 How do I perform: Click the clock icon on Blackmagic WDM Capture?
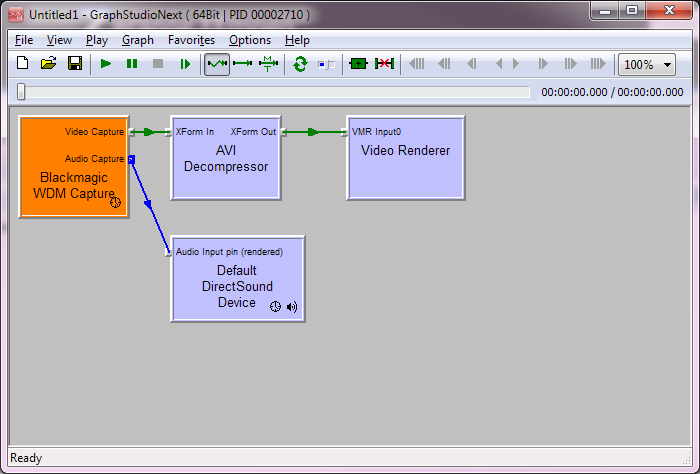tap(115, 203)
